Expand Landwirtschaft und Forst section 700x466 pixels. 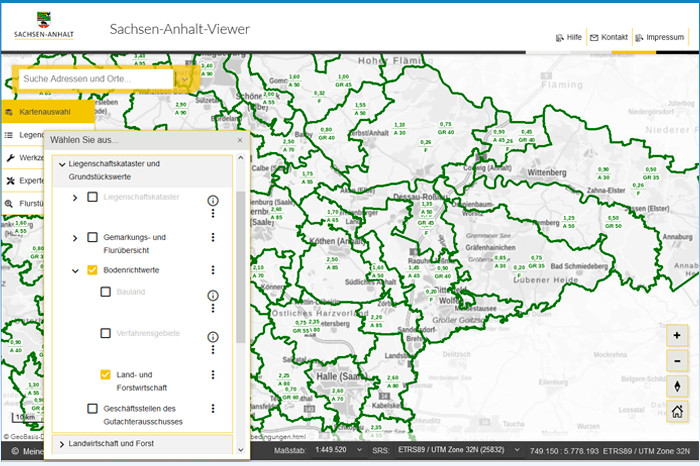click(62, 443)
